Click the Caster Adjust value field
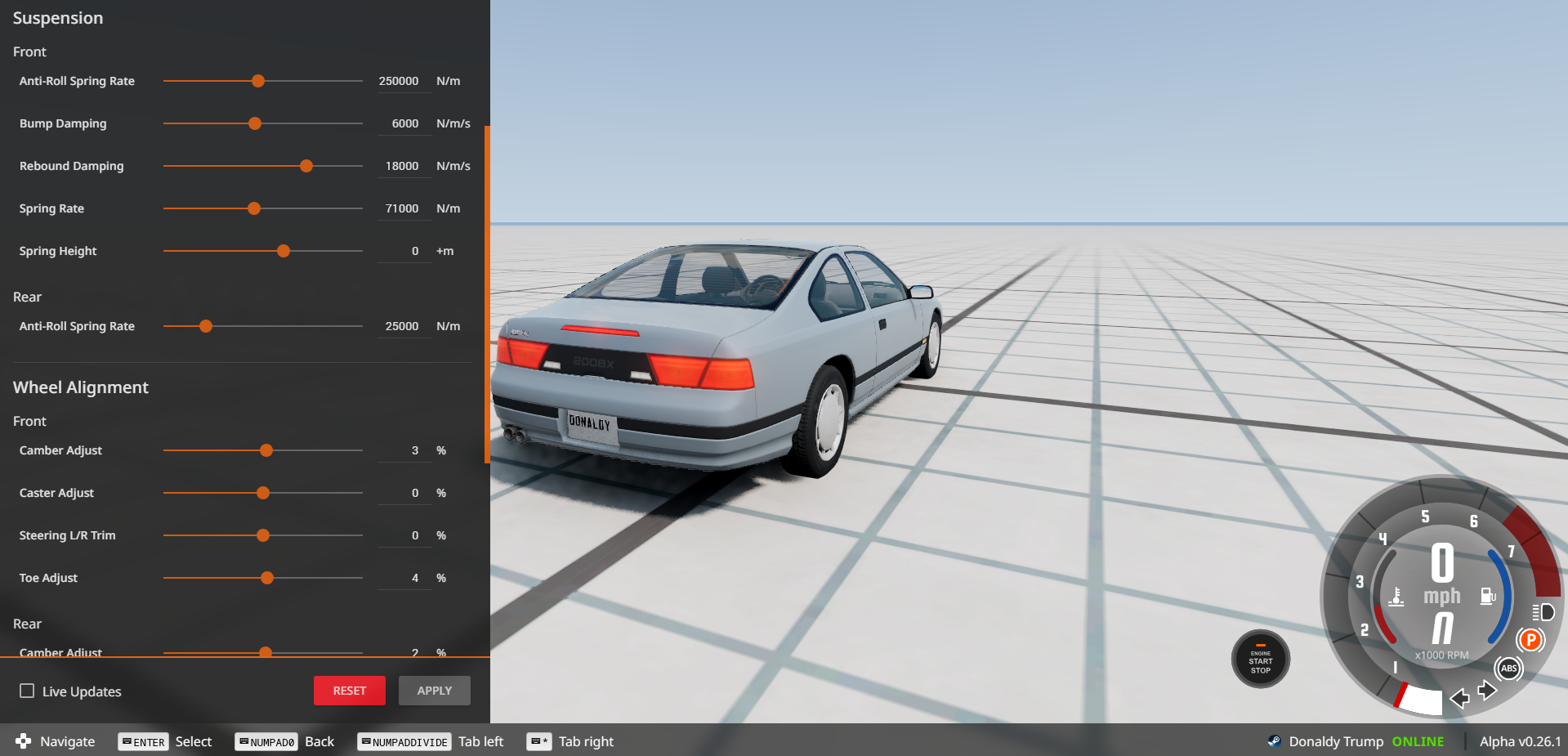The height and width of the screenshot is (756, 1568). (404, 493)
